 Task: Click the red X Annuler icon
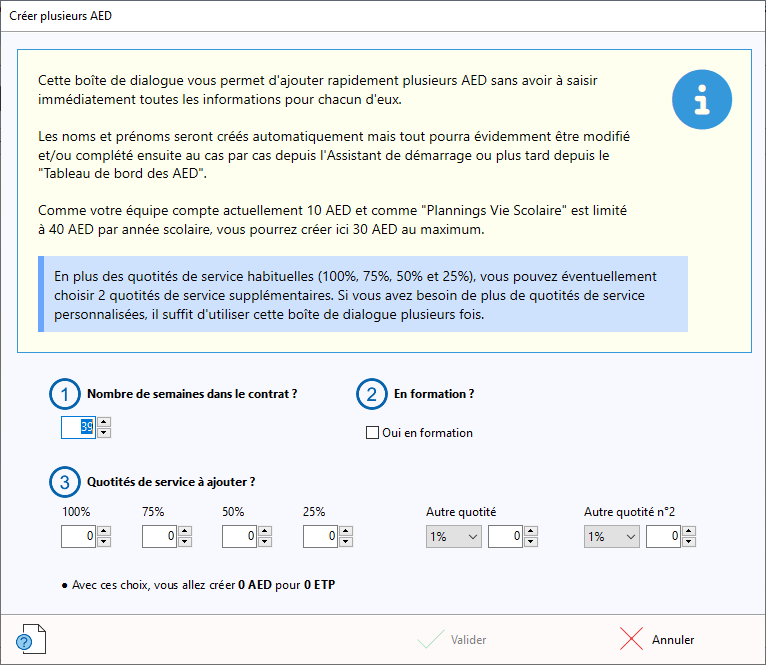[x=630, y=640]
